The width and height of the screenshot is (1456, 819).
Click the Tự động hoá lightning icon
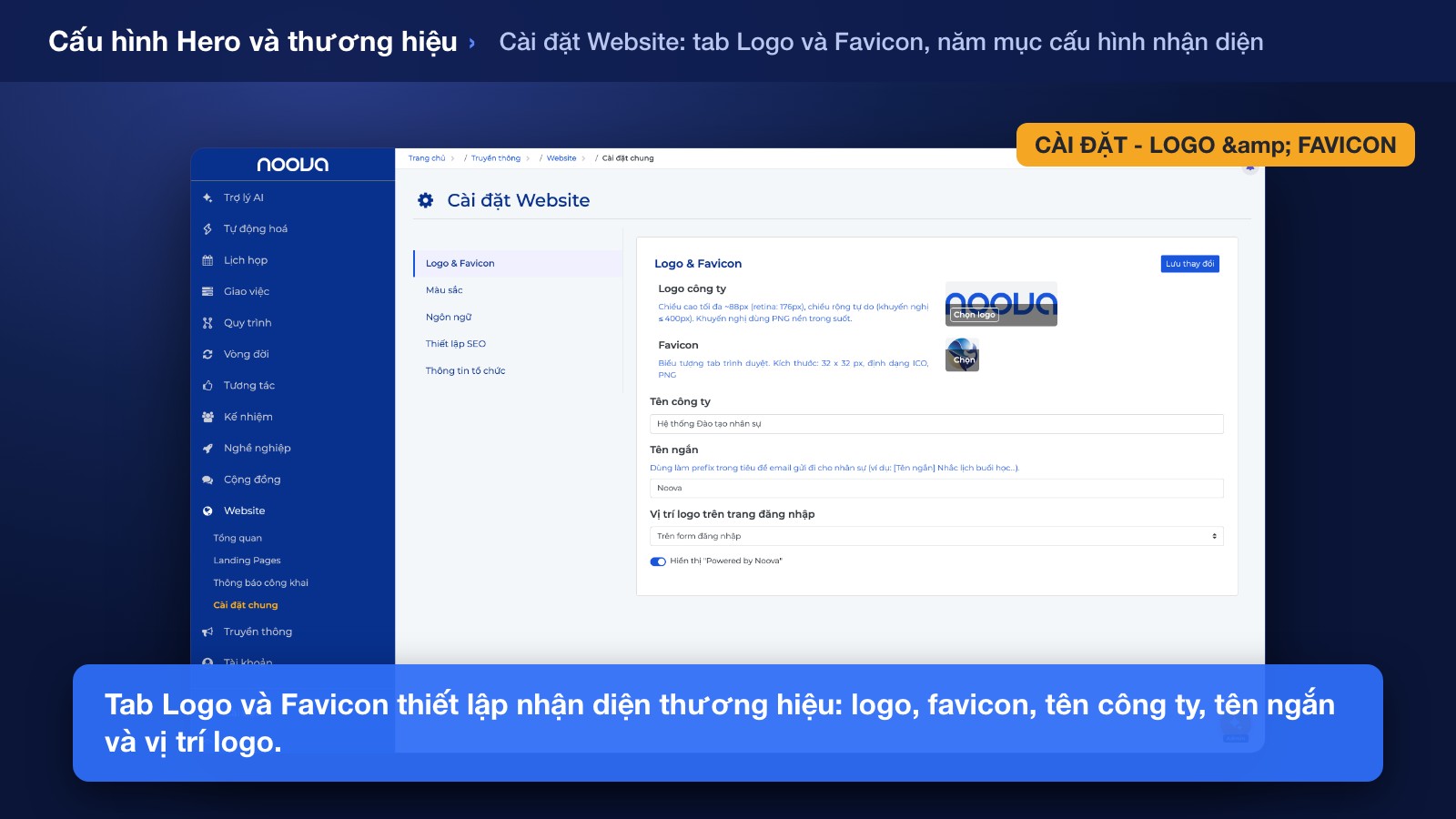coord(207,229)
